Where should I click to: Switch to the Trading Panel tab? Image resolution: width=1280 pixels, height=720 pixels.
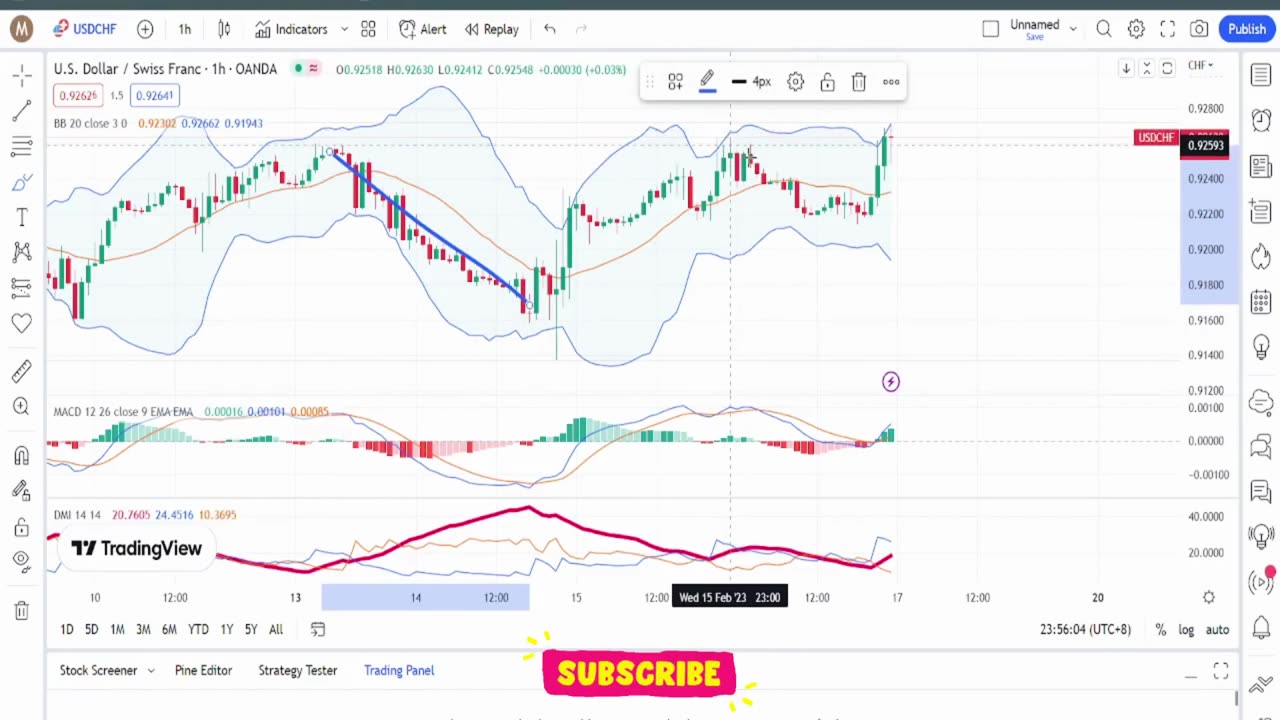[399, 670]
